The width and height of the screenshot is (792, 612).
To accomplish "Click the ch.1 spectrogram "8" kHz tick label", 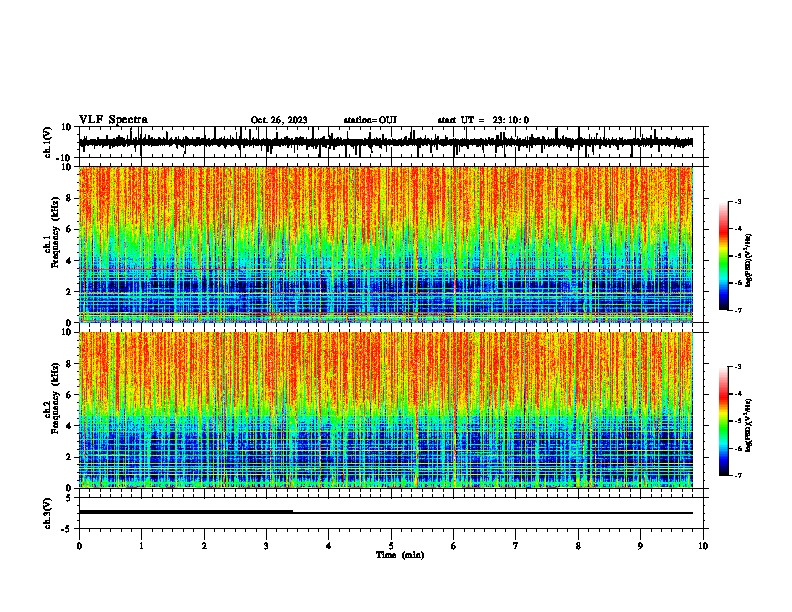I will click(x=70, y=198).
